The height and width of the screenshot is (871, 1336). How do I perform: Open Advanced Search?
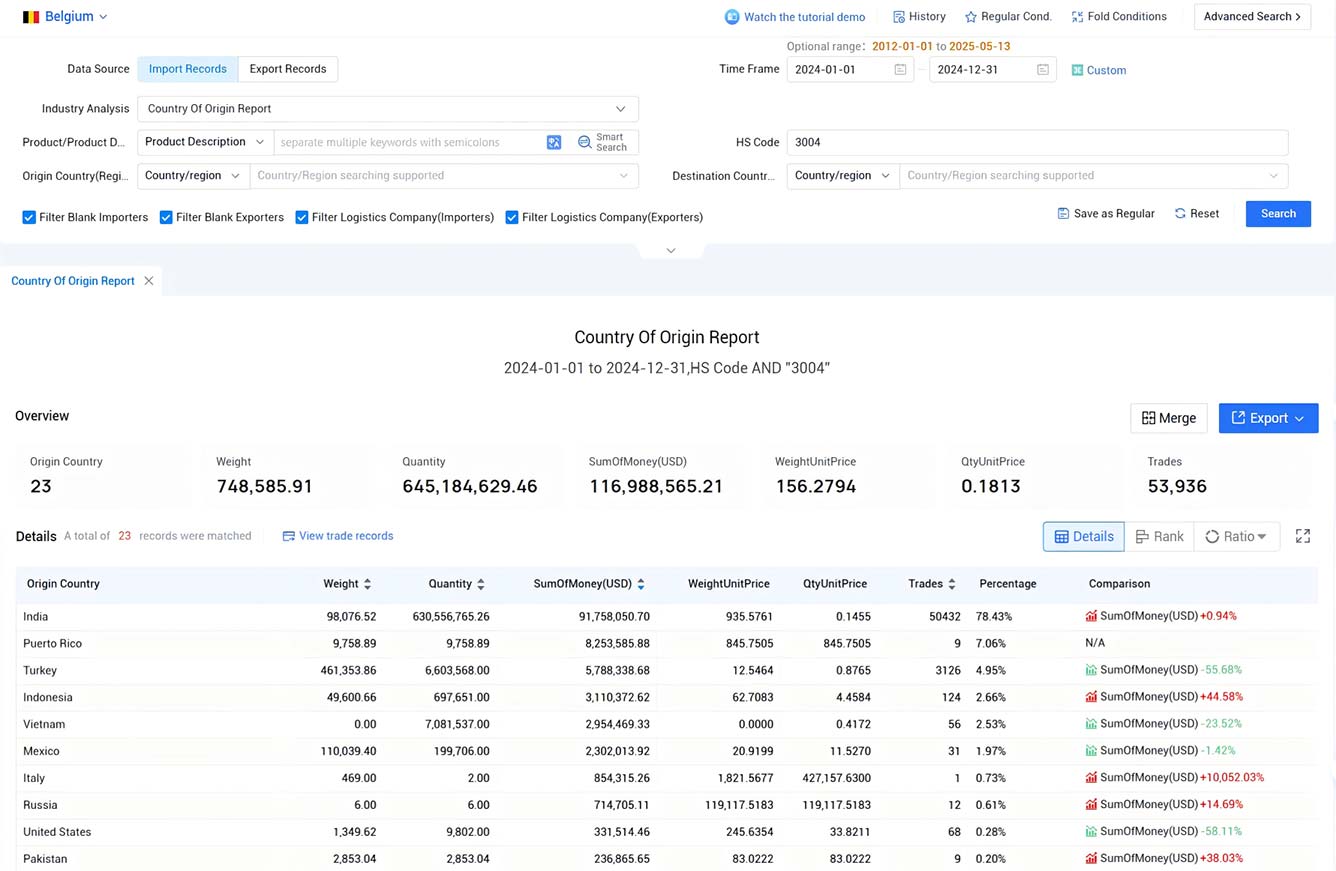coord(1252,17)
